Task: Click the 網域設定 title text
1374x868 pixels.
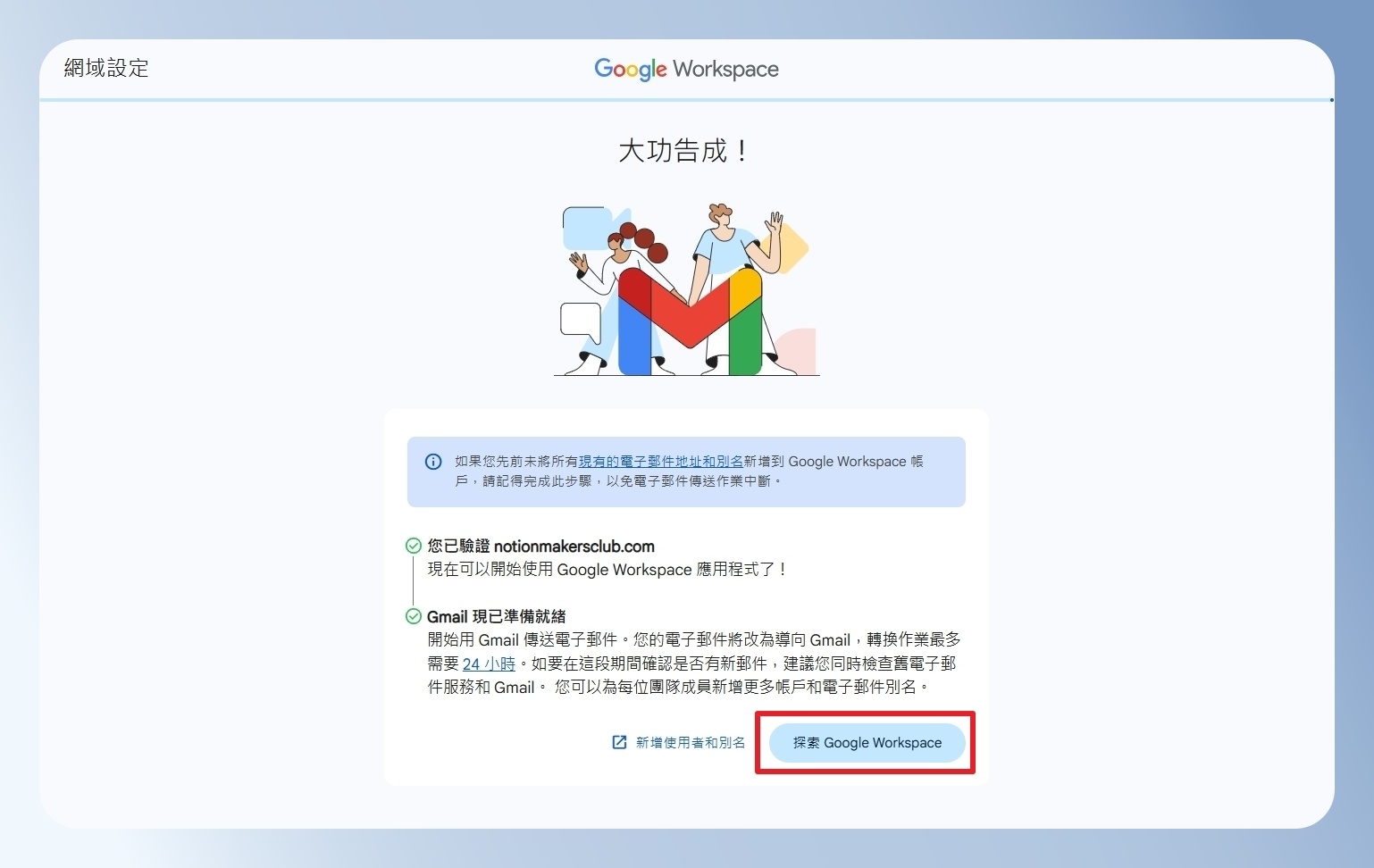Action: (x=106, y=68)
